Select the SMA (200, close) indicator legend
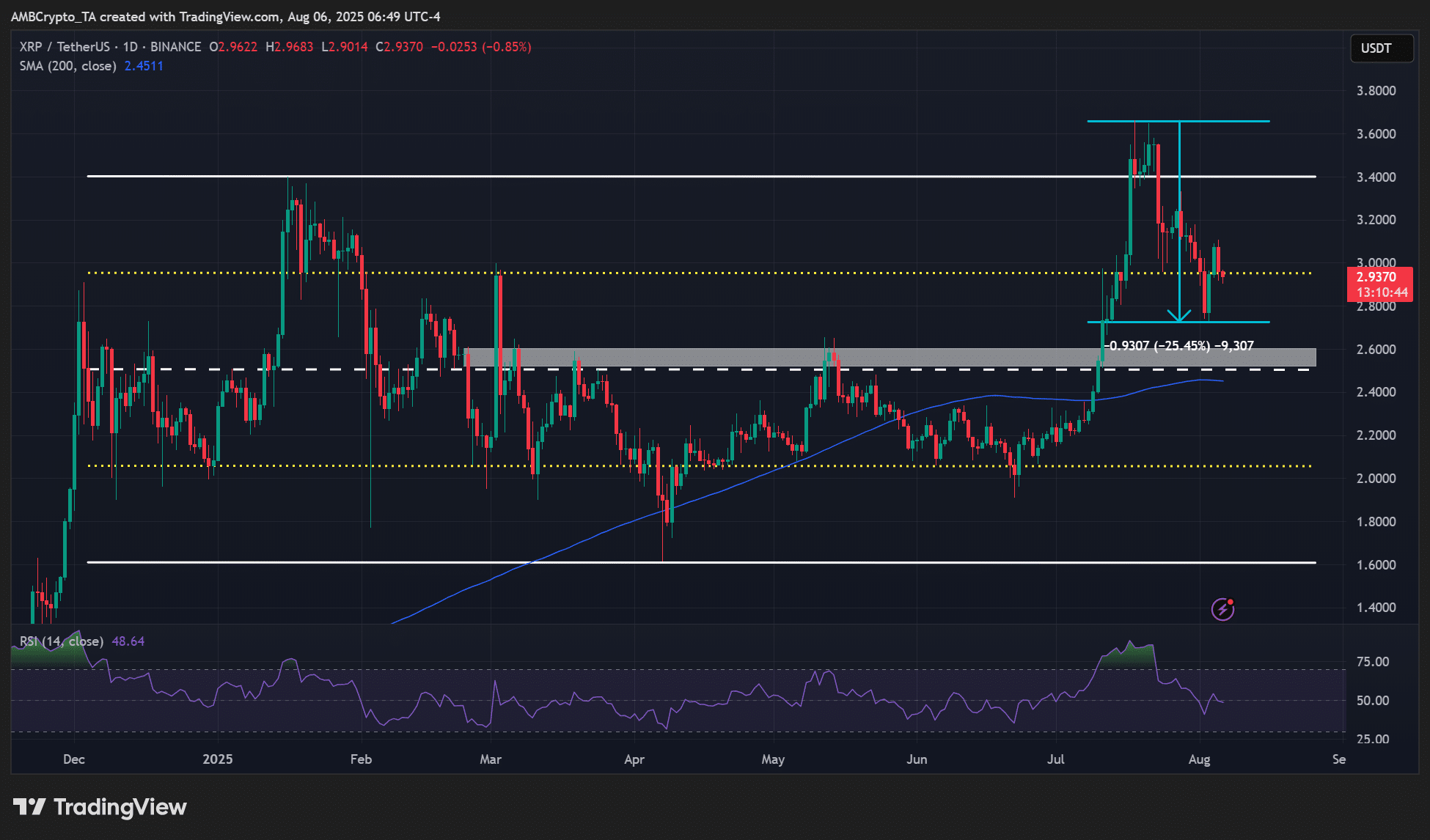Viewport: 1430px width, 840px height. tap(68, 66)
